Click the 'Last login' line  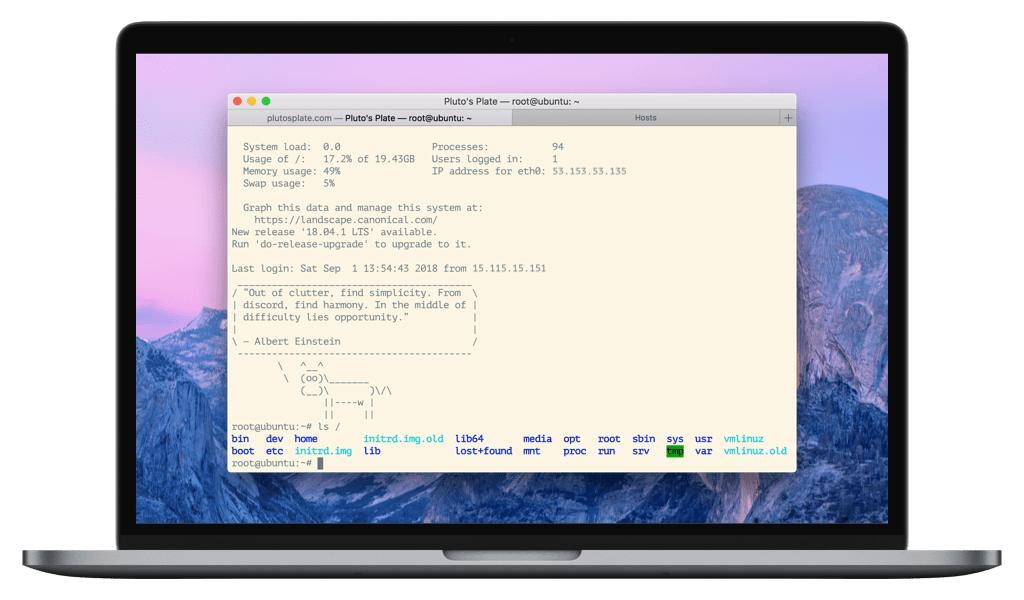(x=389, y=268)
